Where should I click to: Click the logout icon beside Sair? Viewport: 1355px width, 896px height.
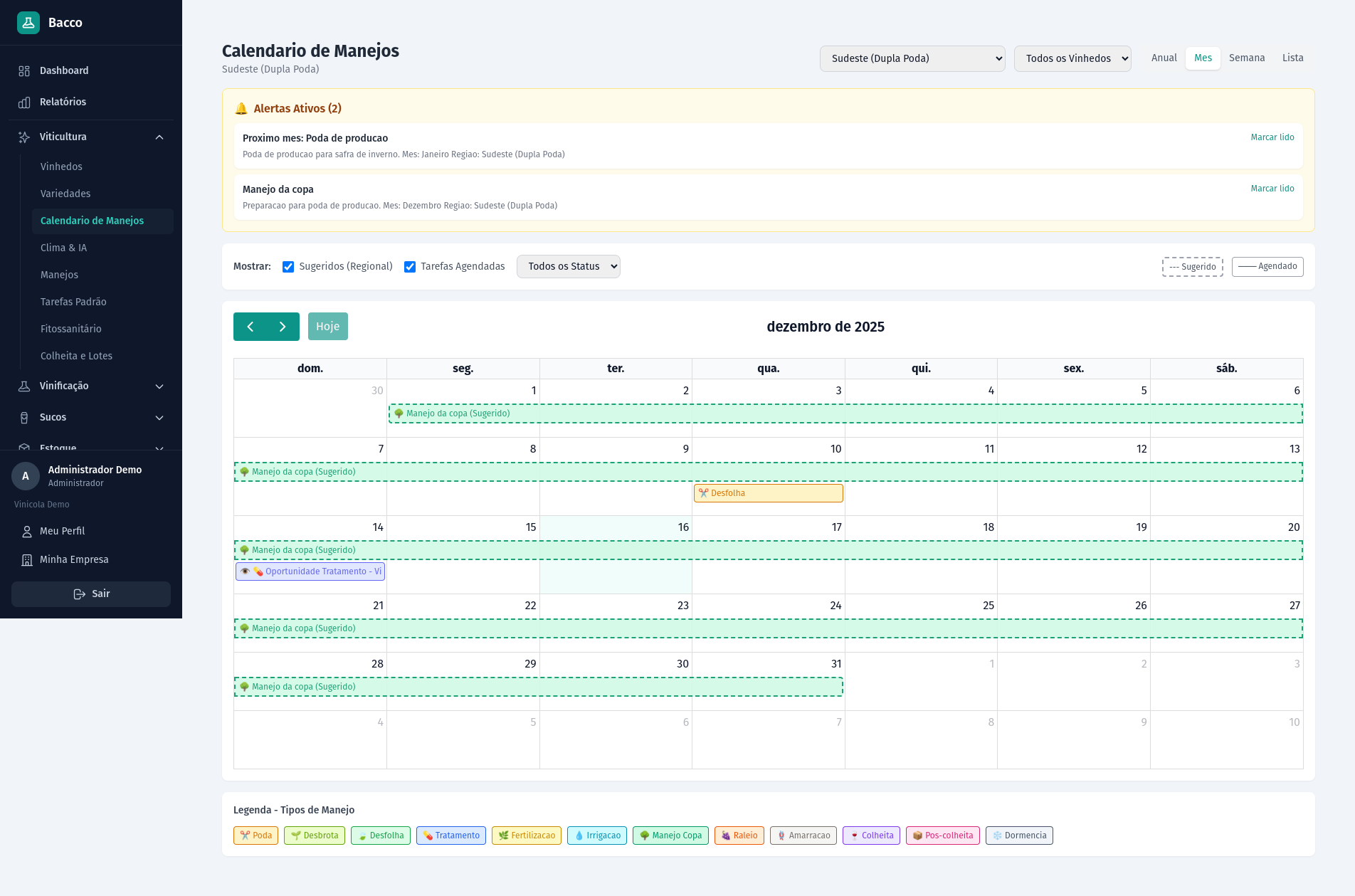tap(78, 594)
